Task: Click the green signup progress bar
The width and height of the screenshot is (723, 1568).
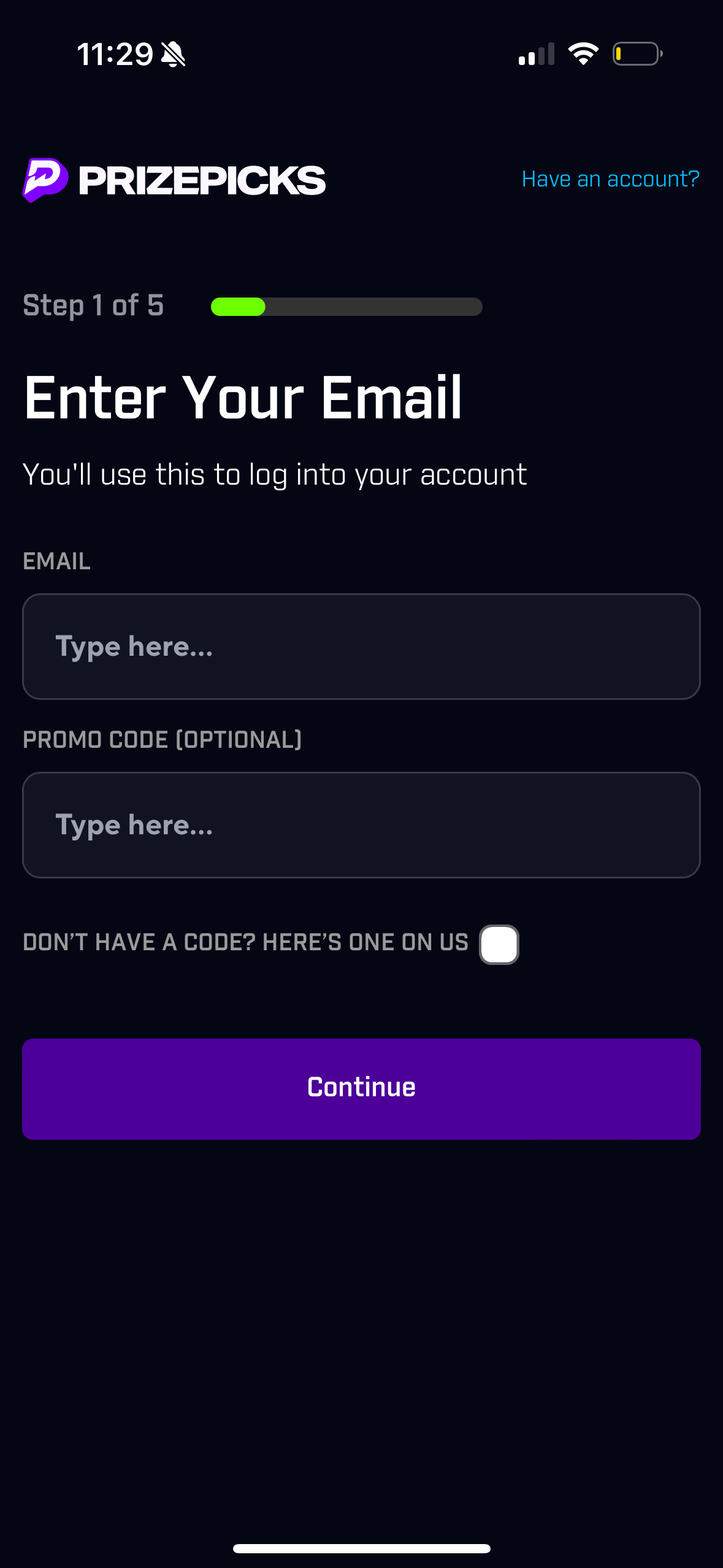Action: coord(346,306)
